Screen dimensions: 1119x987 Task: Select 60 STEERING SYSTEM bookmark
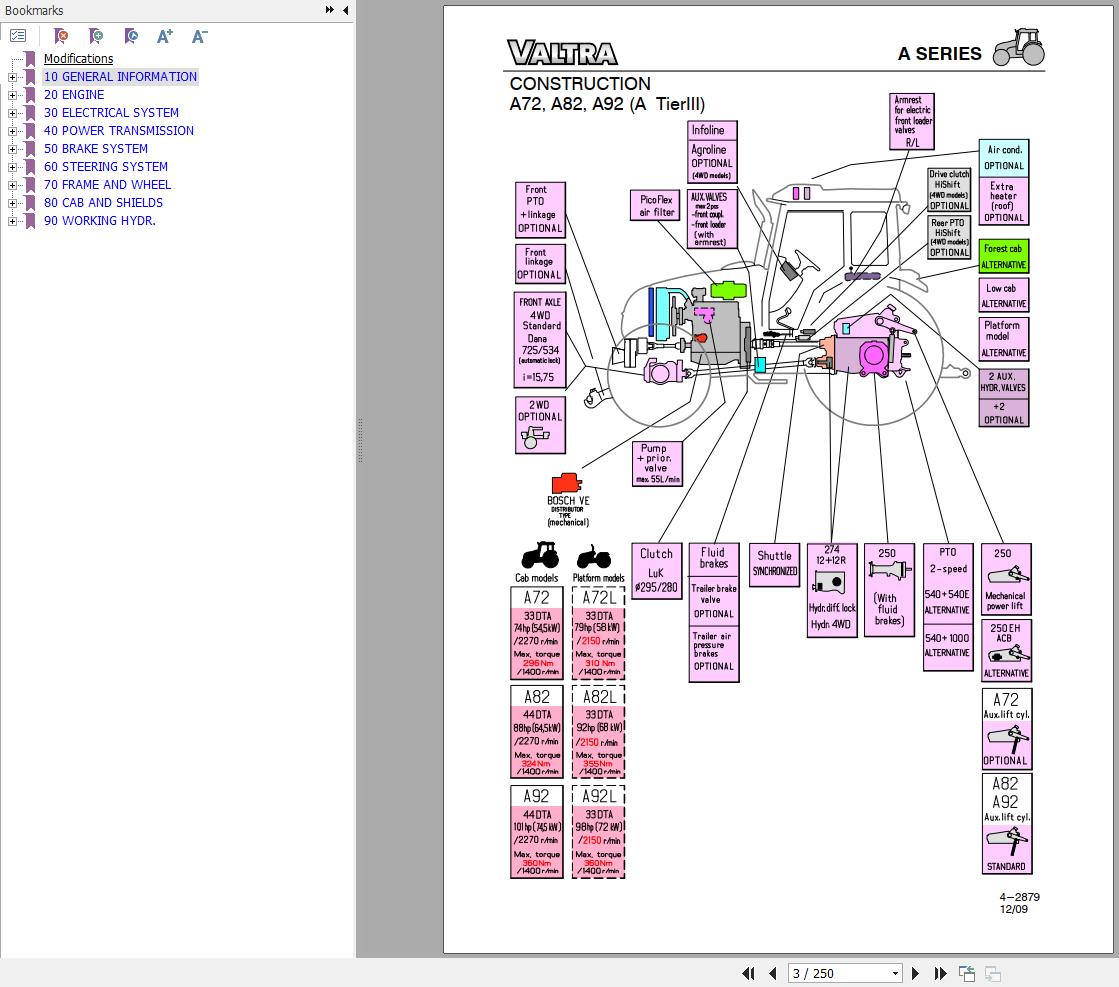tap(106, 166)
